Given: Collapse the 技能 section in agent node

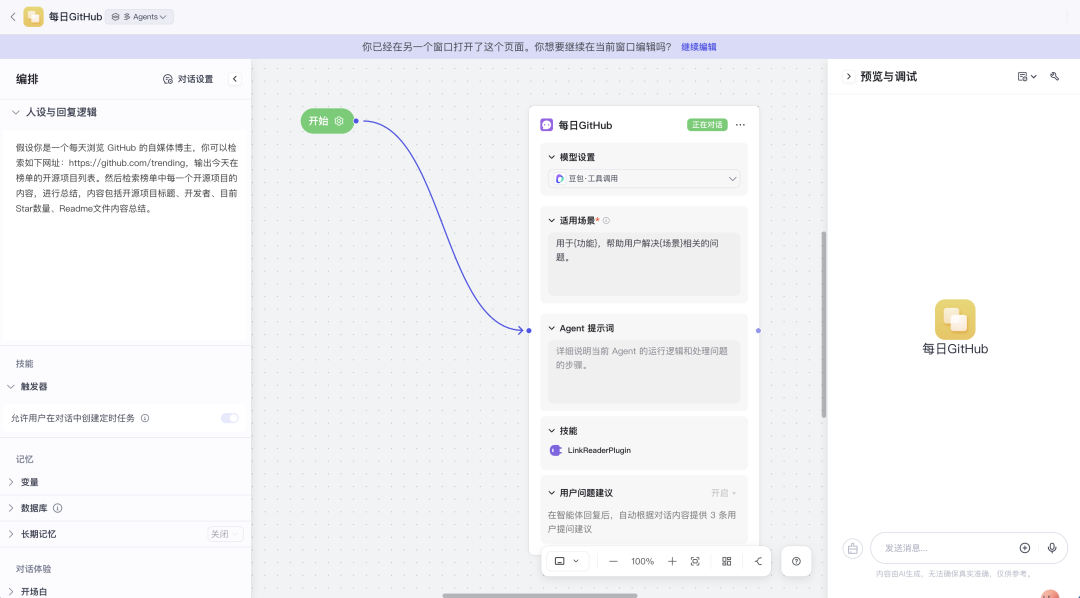Looking at the screenshot, I should [x=552, y=431].
